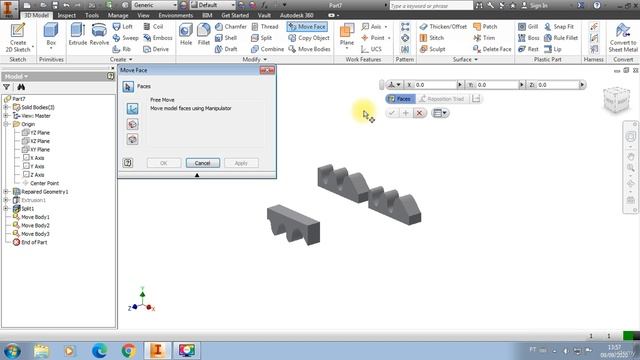
Task: Create a work Plane
Action: click(x=347, y=36)
